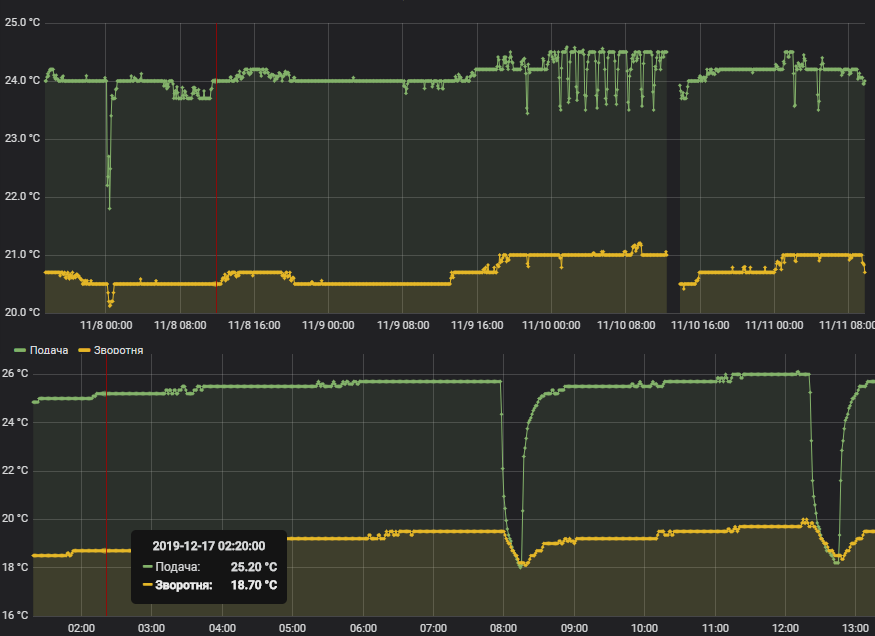
Task: Click the 23.0 °C axis label
Action: 22,139
